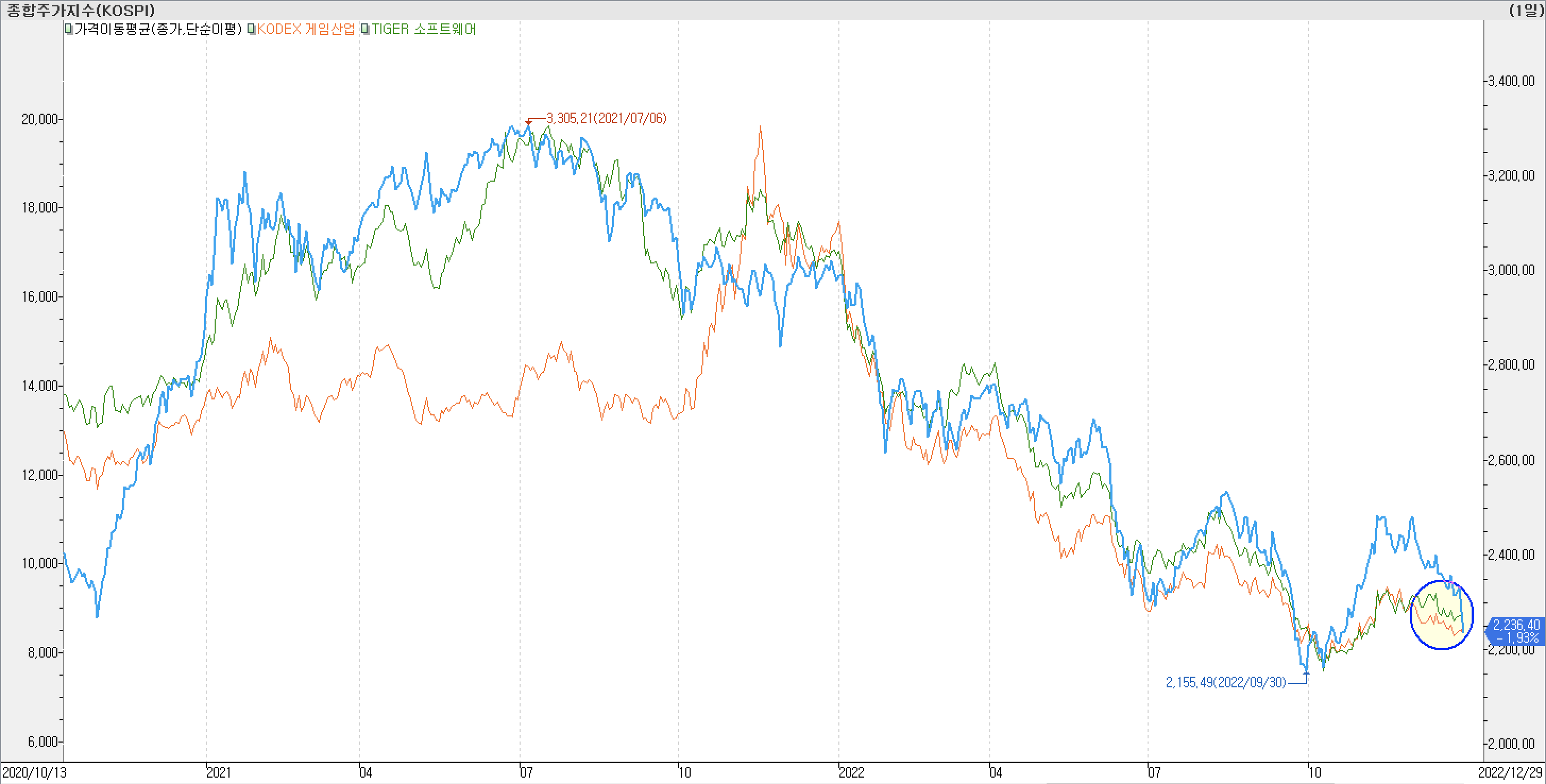Click the yellow highlighted circle on chart
Image resolution: width=1546 pixels, height=784 pixels.
[1441, 615]
